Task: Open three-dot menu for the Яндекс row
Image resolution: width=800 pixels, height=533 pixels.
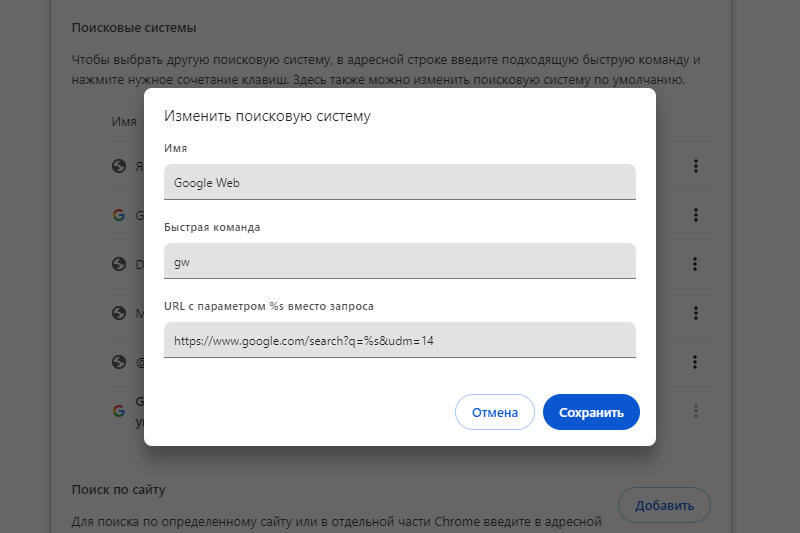Action: click(695, 167)
